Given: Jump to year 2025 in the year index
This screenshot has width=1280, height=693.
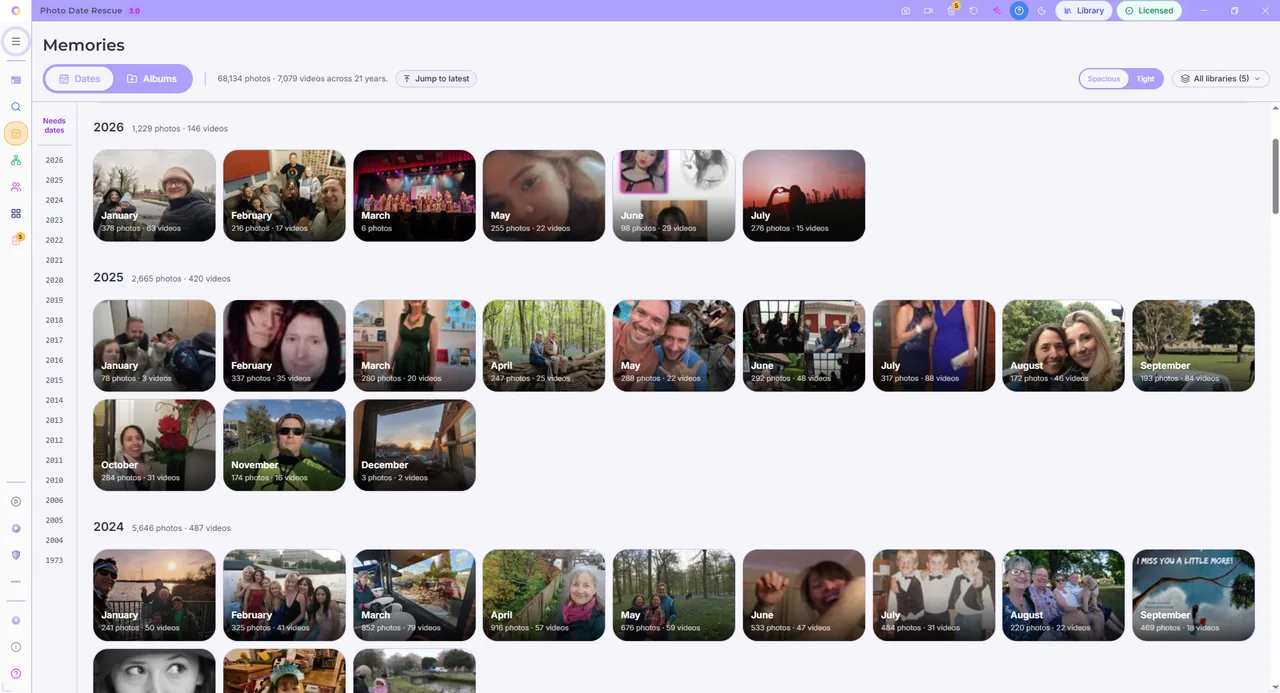Looking at the screenshot, I should coord(54,180).
